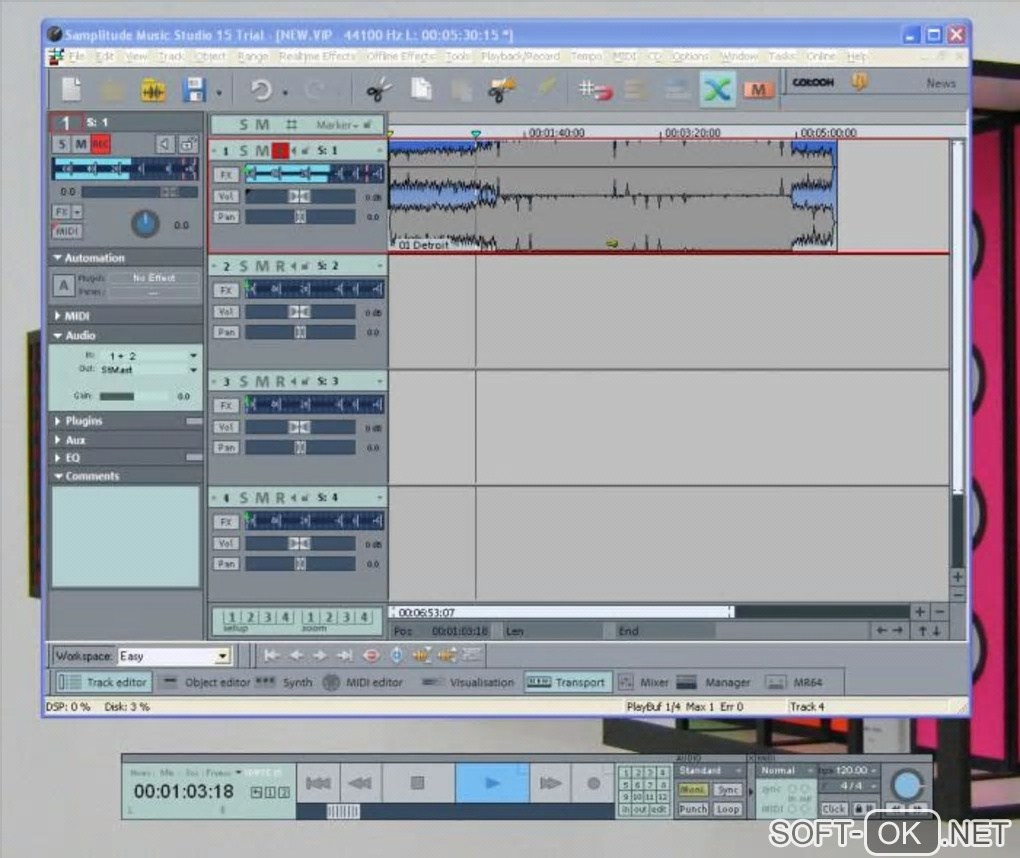
Task: Go to beginning with workspace bar arrow icon
Action: point(272,655)
